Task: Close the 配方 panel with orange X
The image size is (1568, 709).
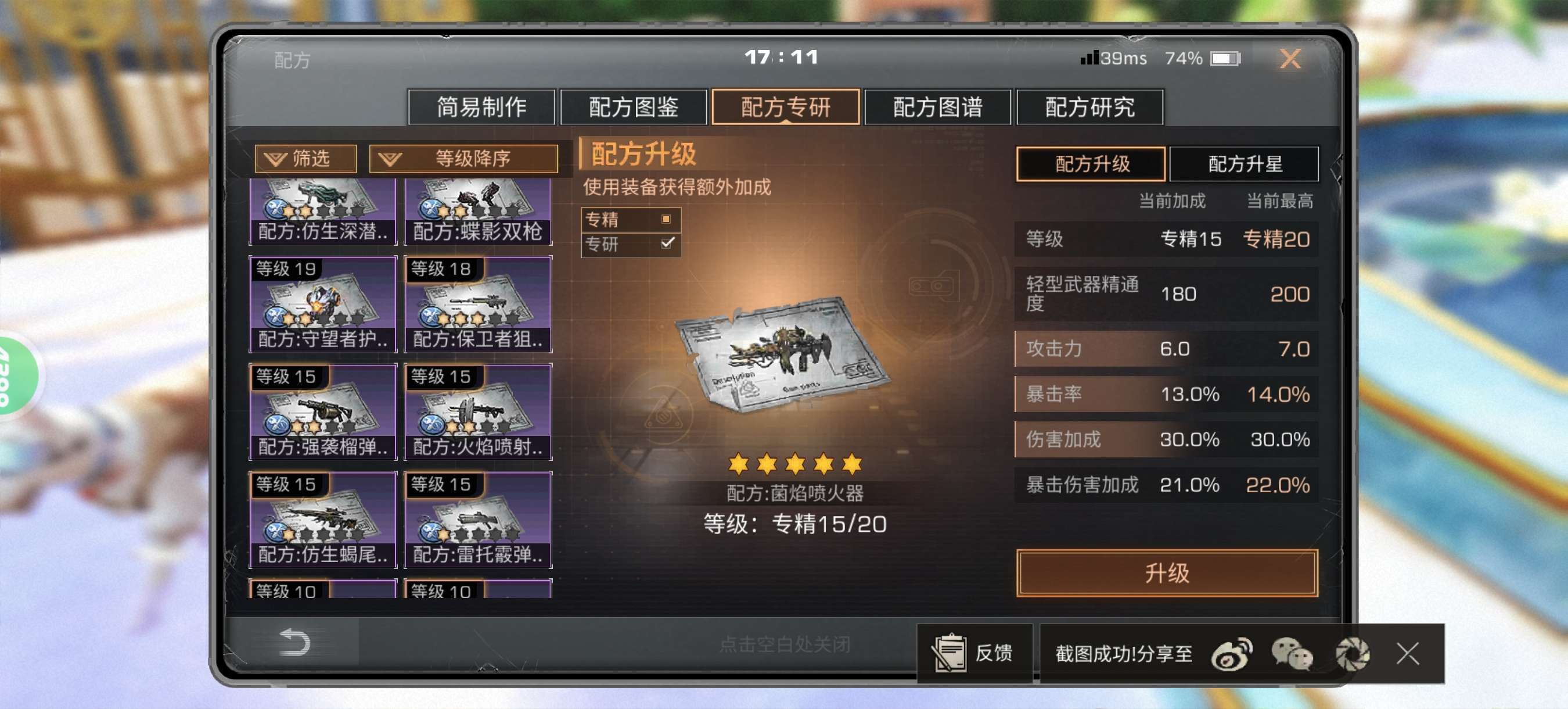Action: 1290,59
